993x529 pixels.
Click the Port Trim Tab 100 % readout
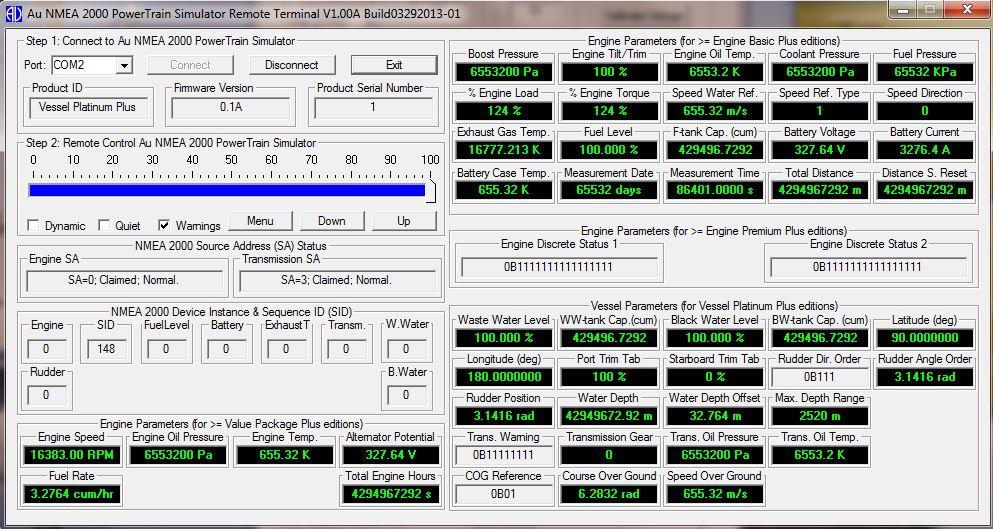pos(608,377)
